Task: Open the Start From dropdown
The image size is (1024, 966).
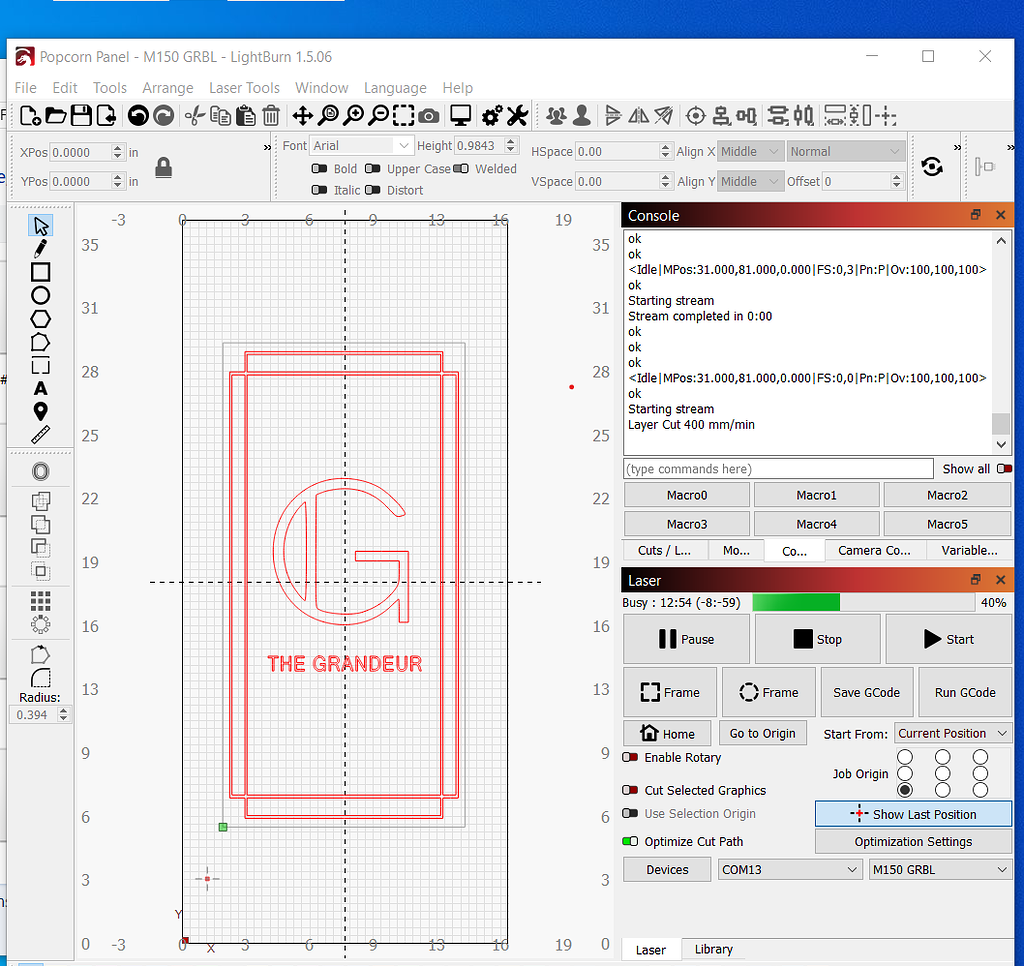Action: pyautogui.click(x=953, y=734)
